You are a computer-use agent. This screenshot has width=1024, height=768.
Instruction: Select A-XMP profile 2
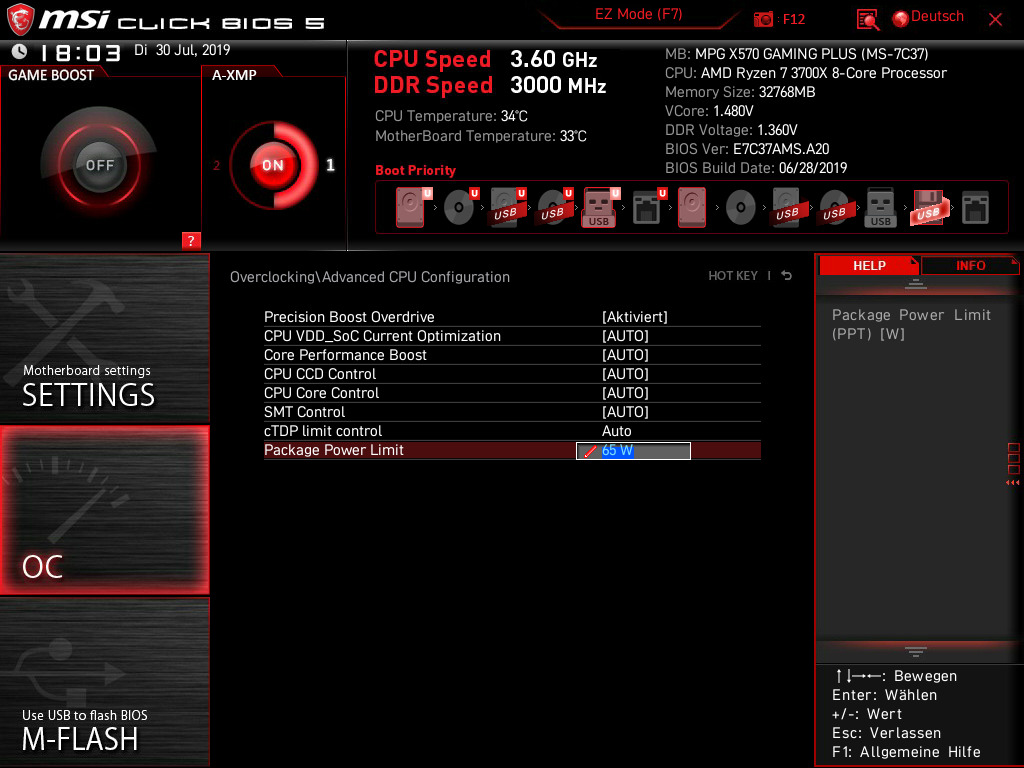[x=217, y=165]
